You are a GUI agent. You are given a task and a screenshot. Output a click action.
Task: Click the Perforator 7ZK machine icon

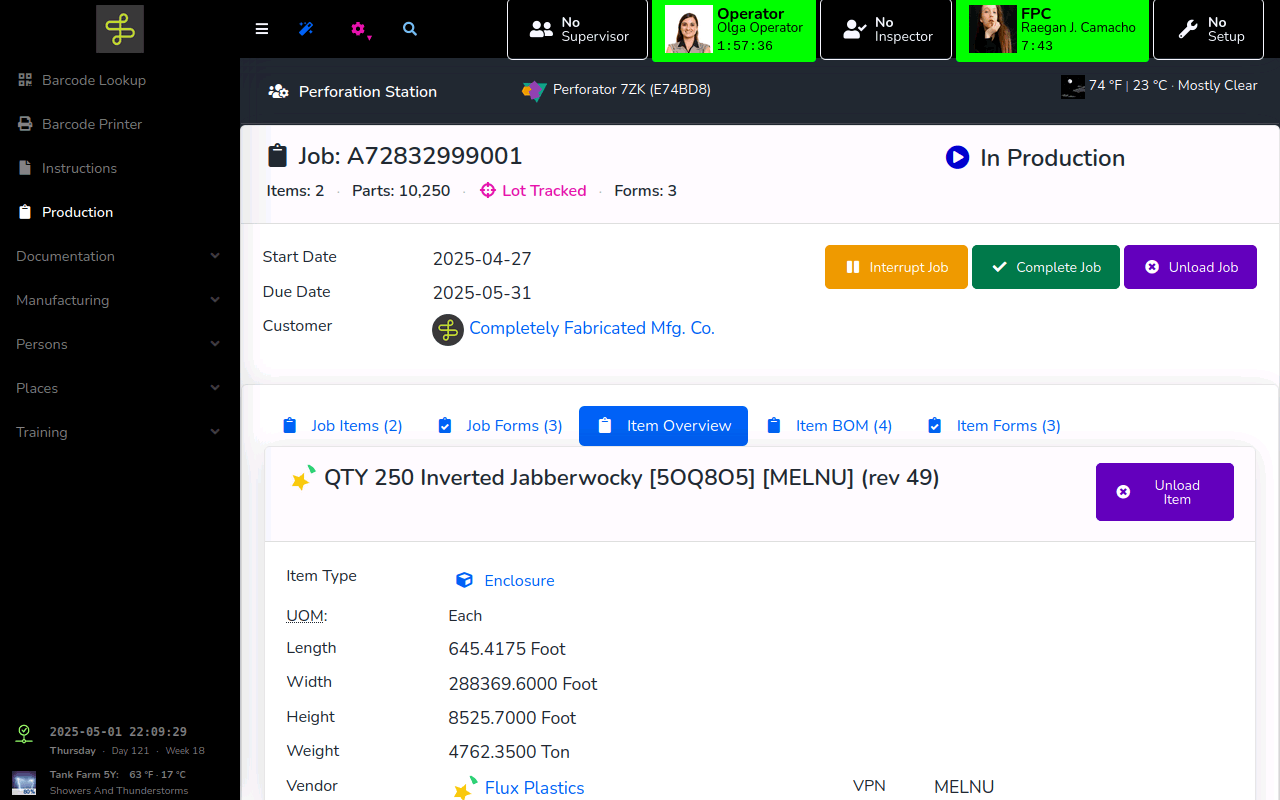click(534, 90)
